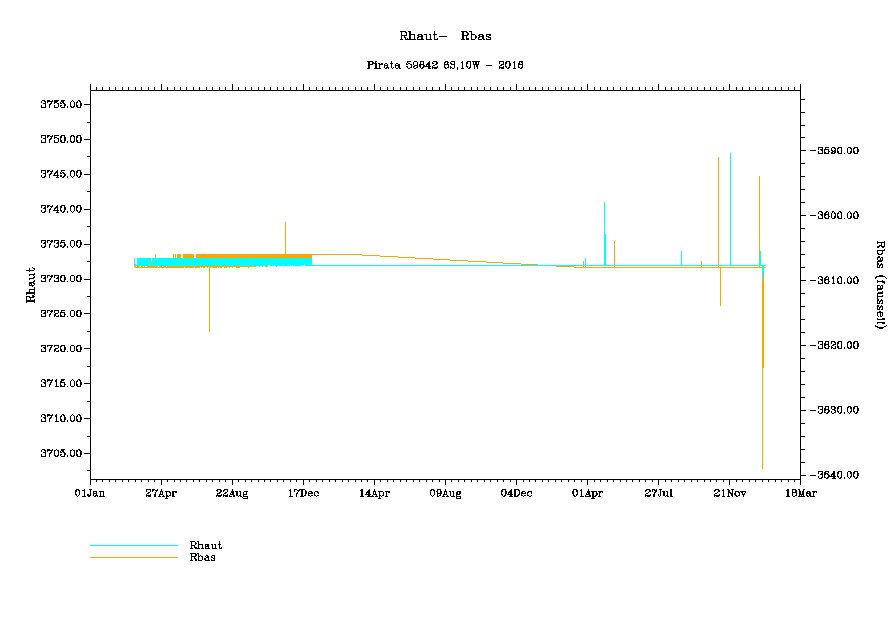Click the tall cyan spike above 21Nov
891x630 pixels.
click(731, 200)
